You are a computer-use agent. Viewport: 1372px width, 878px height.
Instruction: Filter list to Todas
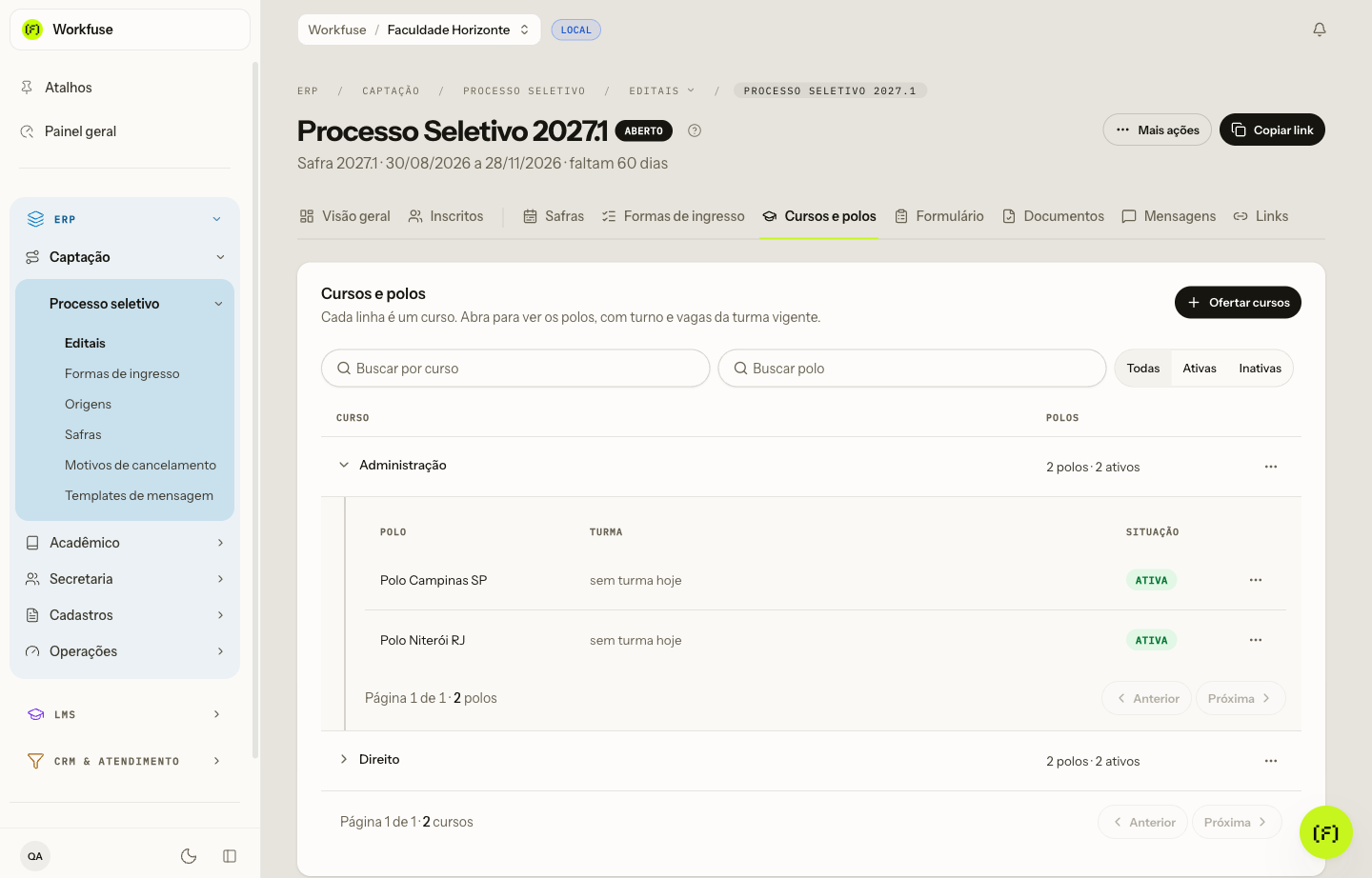click(1143, 369)
